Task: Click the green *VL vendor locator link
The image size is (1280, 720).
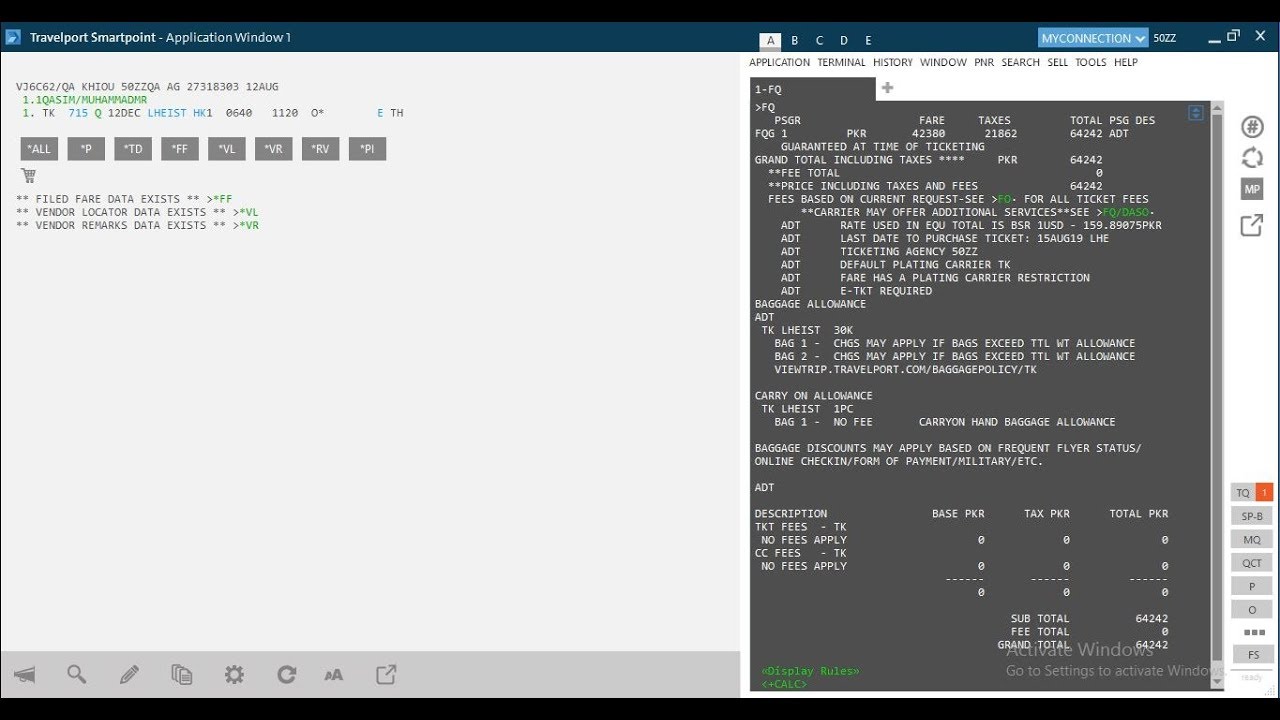Action: click(x=249, y=212)
